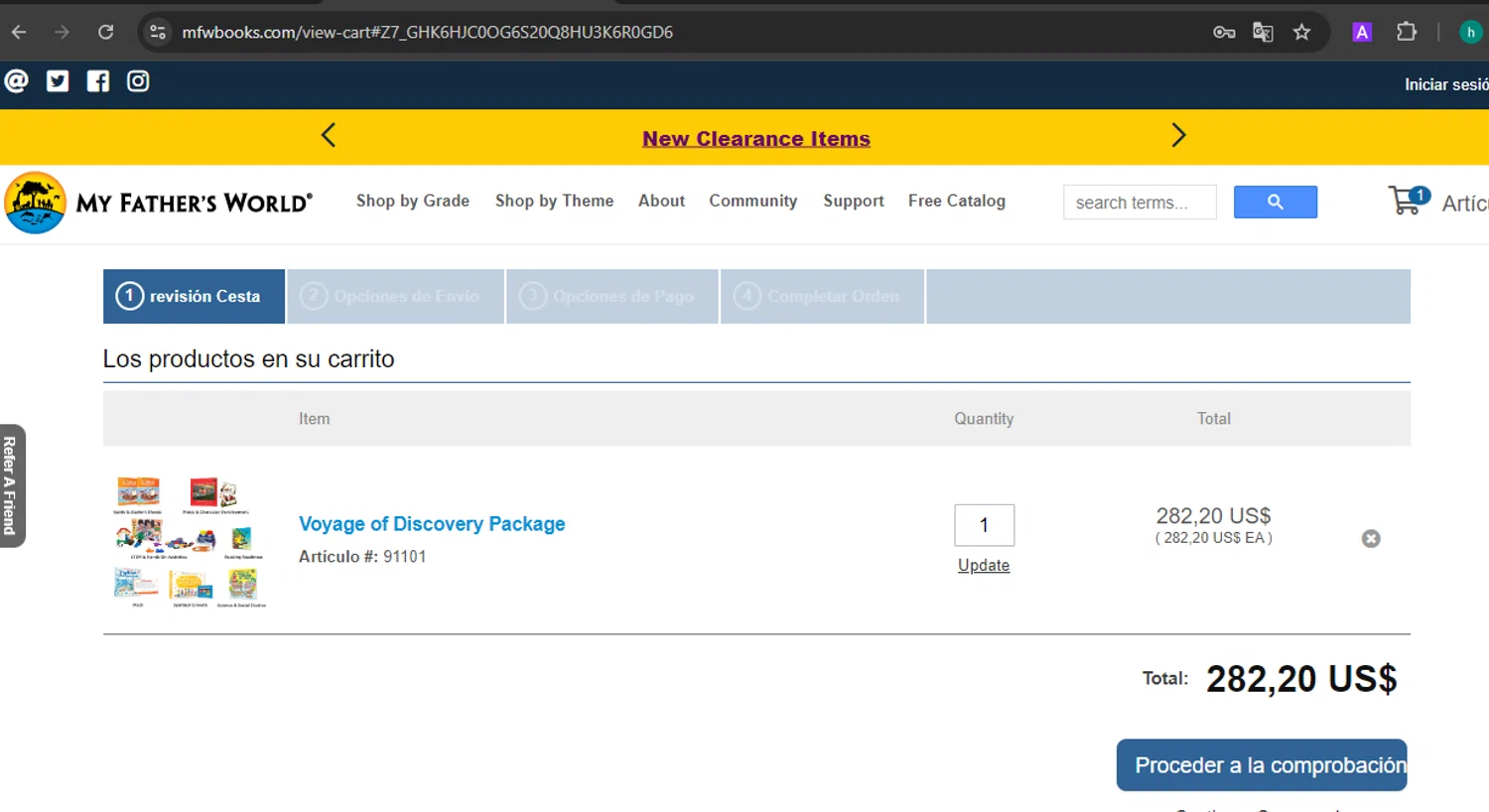
Task: Open the saved passwords key icon
Action: tap(1224, 32)
